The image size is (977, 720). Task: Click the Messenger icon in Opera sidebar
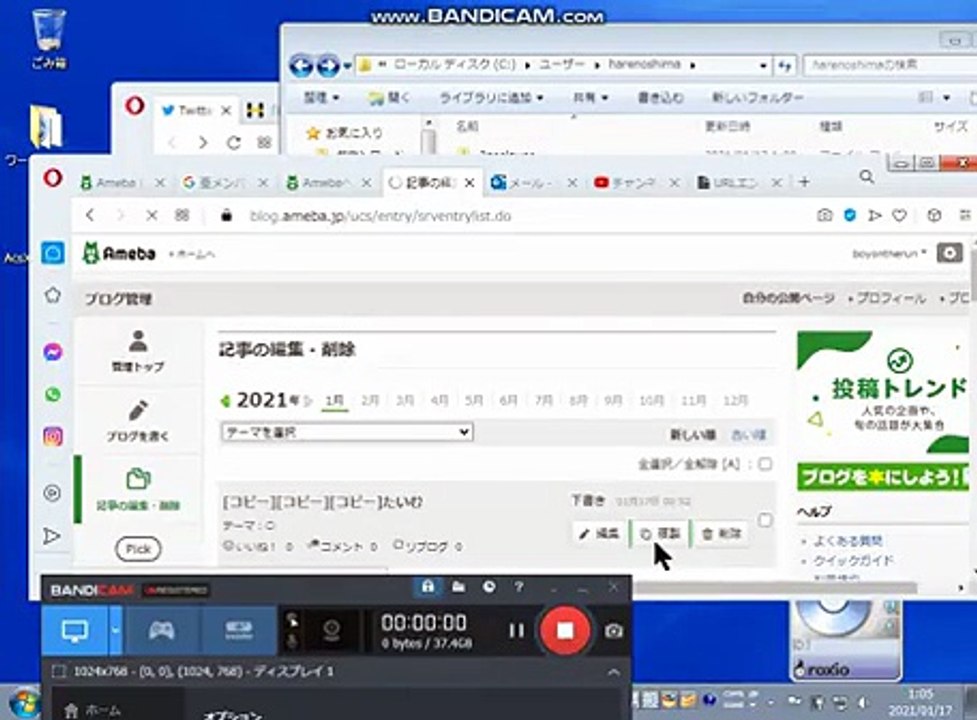(53, 352)
